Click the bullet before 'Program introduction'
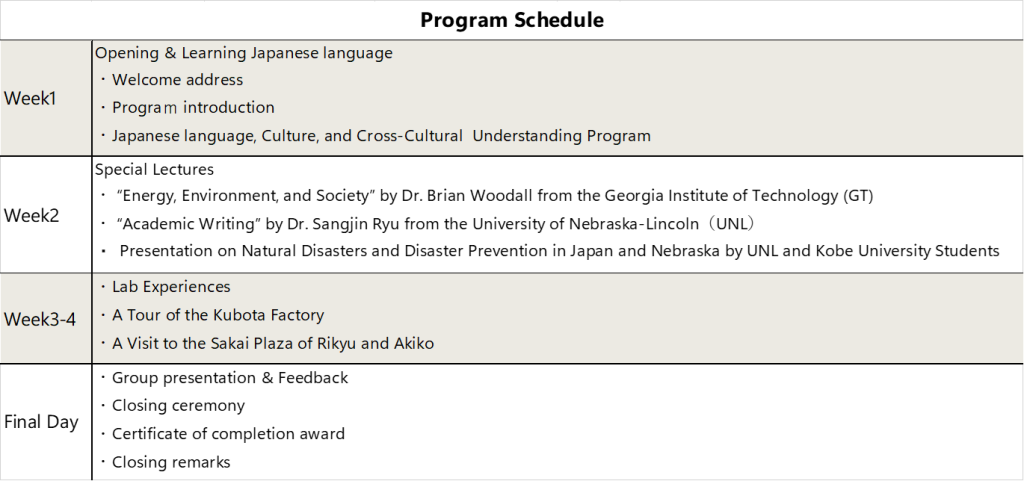This screenshot has height=481, width=1024. tap(102, 108)
